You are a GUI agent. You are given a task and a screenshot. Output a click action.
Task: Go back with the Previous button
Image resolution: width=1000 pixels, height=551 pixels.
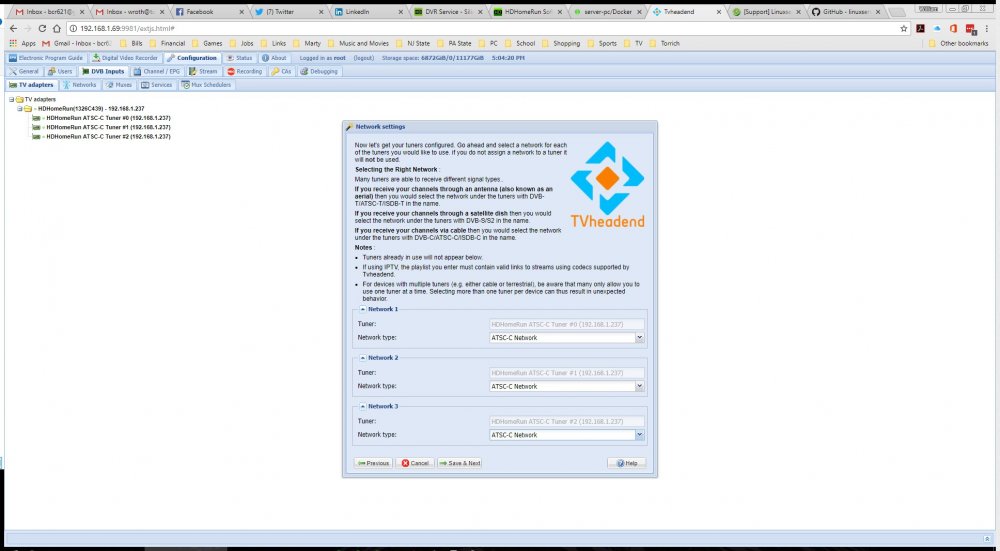click(373, 464)
